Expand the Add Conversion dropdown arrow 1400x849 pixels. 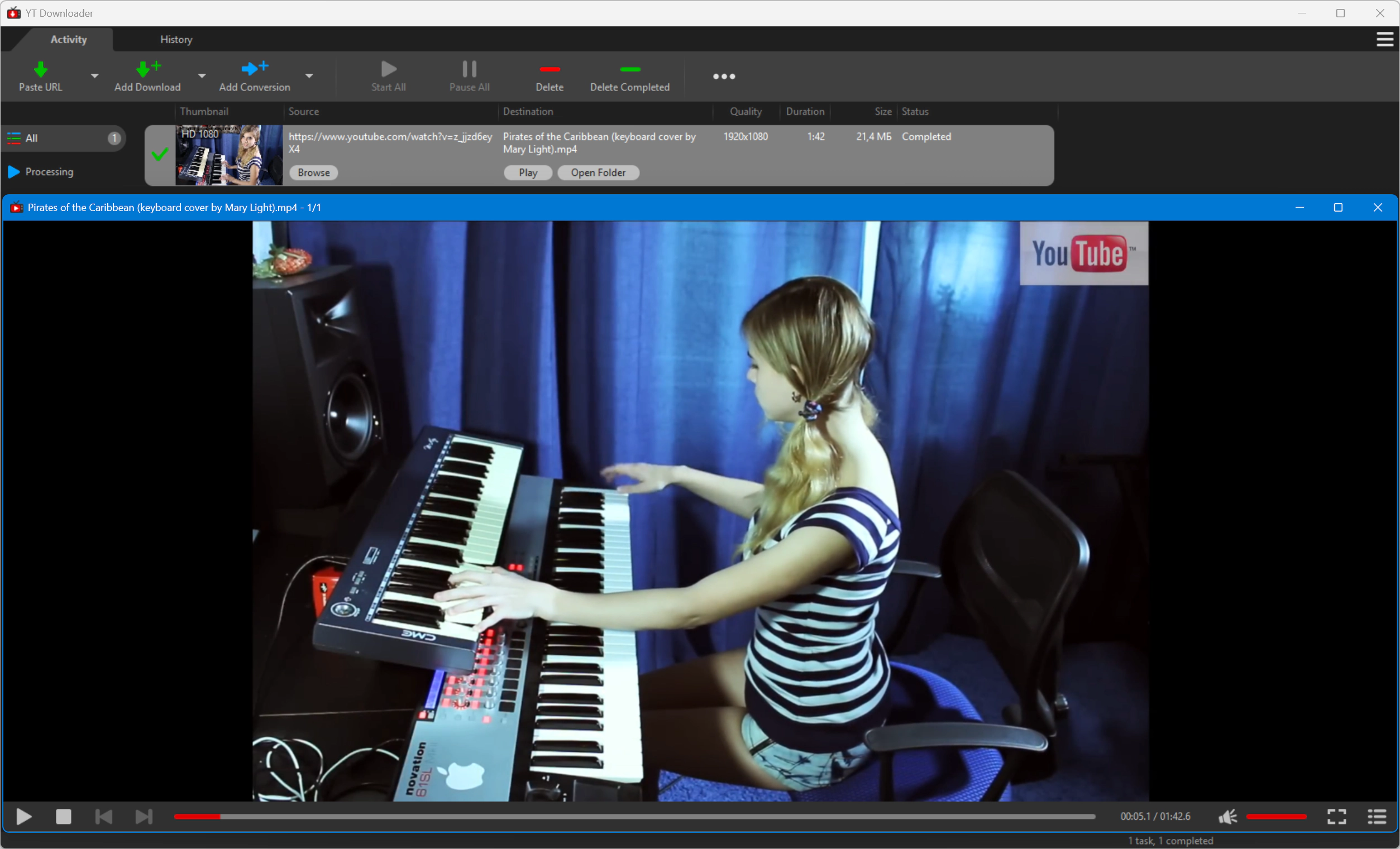[x=309, y=75]
